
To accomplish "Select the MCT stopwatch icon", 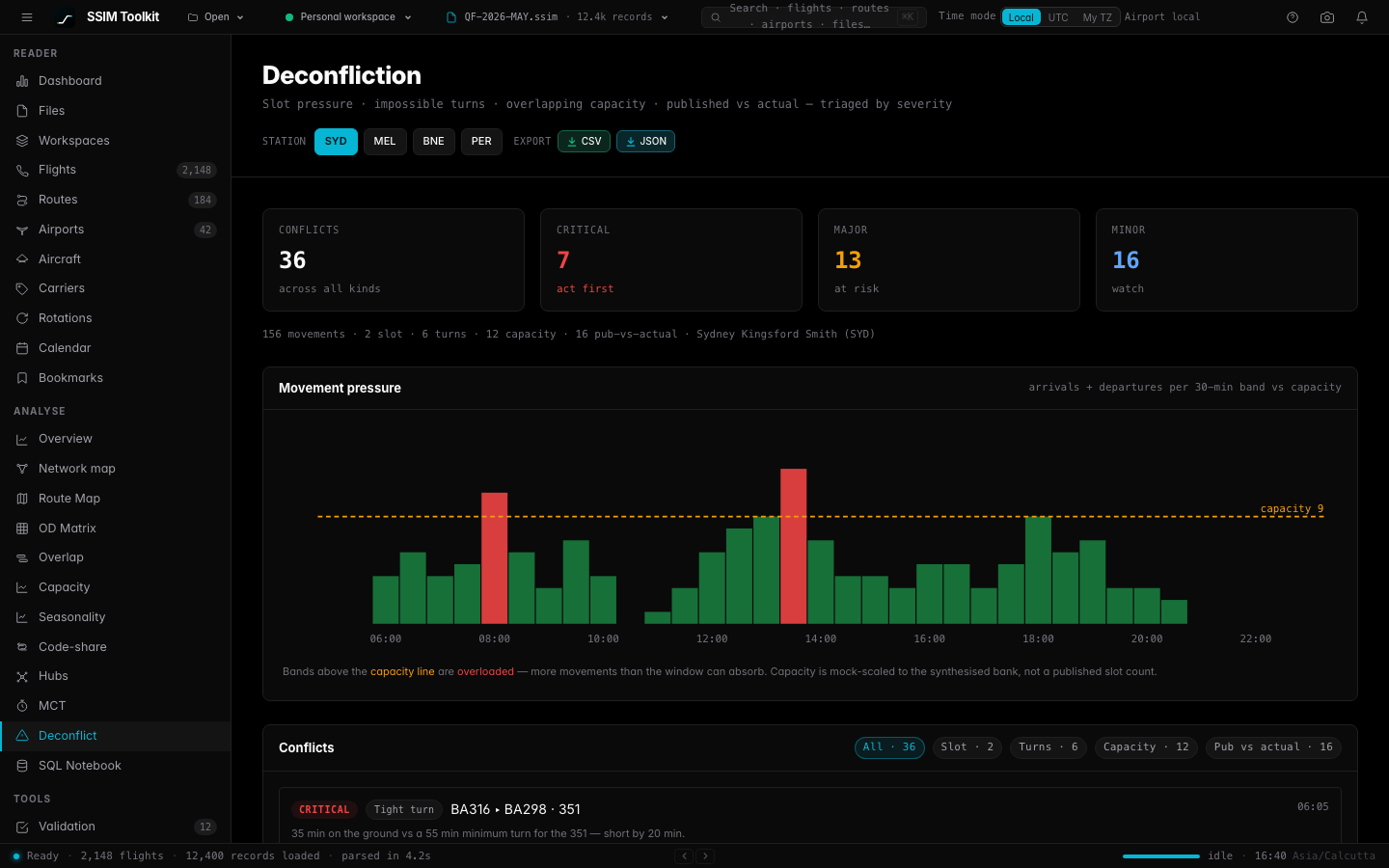I will (22, 706).
